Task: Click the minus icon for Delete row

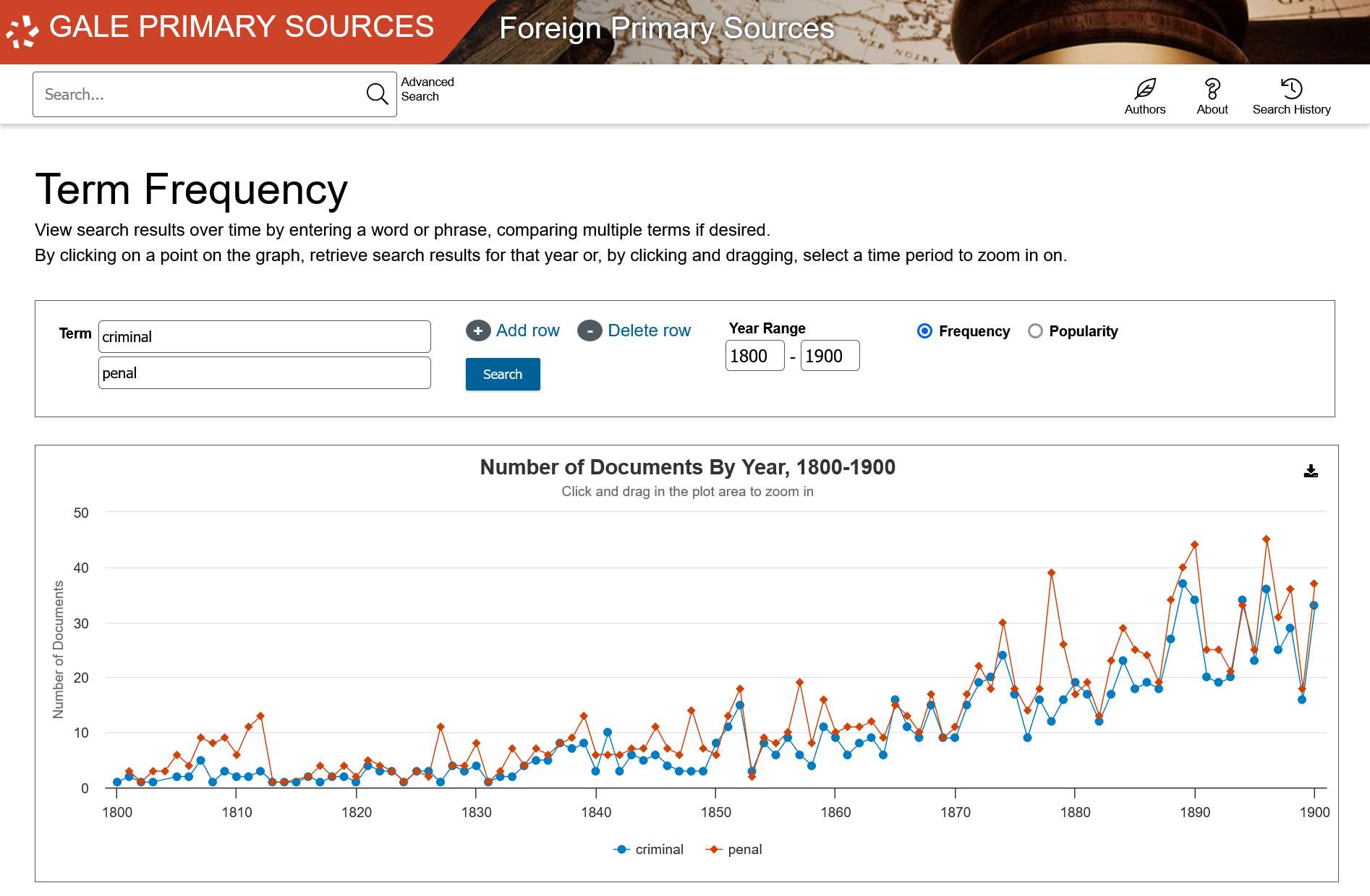Action: [x=590, y=330]
